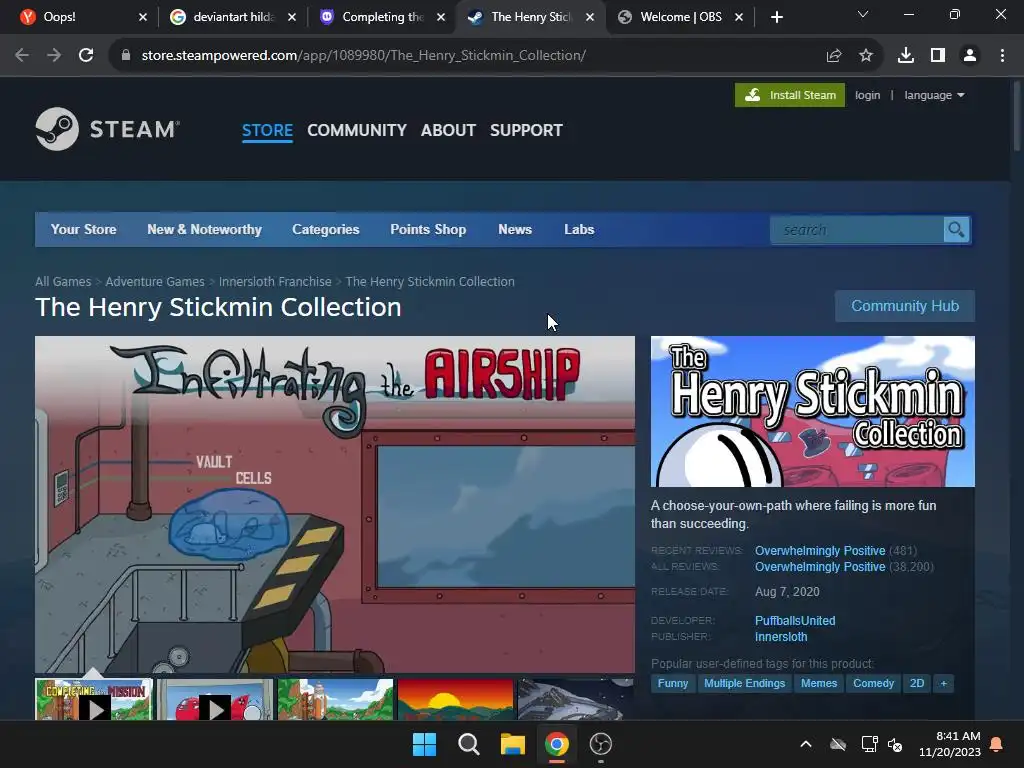Click the network display tray icon
This screenshot has height=768, width=1024.
(869, 744)
